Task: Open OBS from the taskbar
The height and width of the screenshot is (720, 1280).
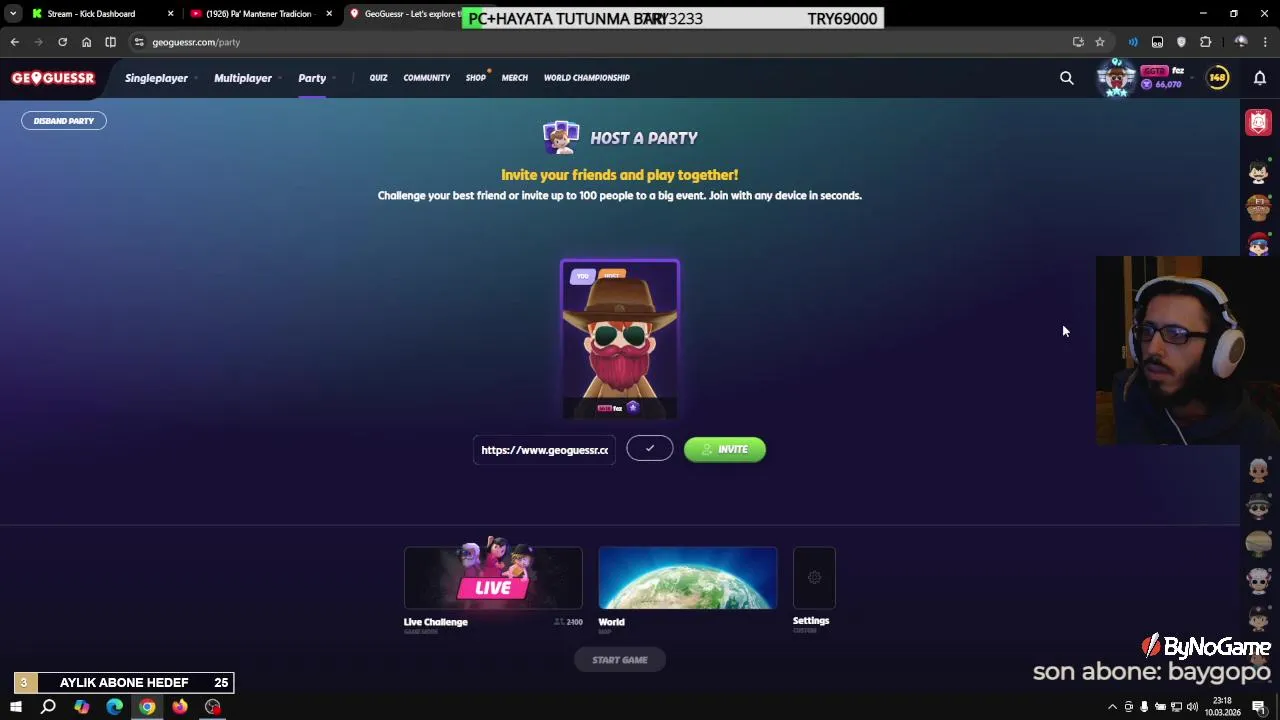Action: coord(213,707)
